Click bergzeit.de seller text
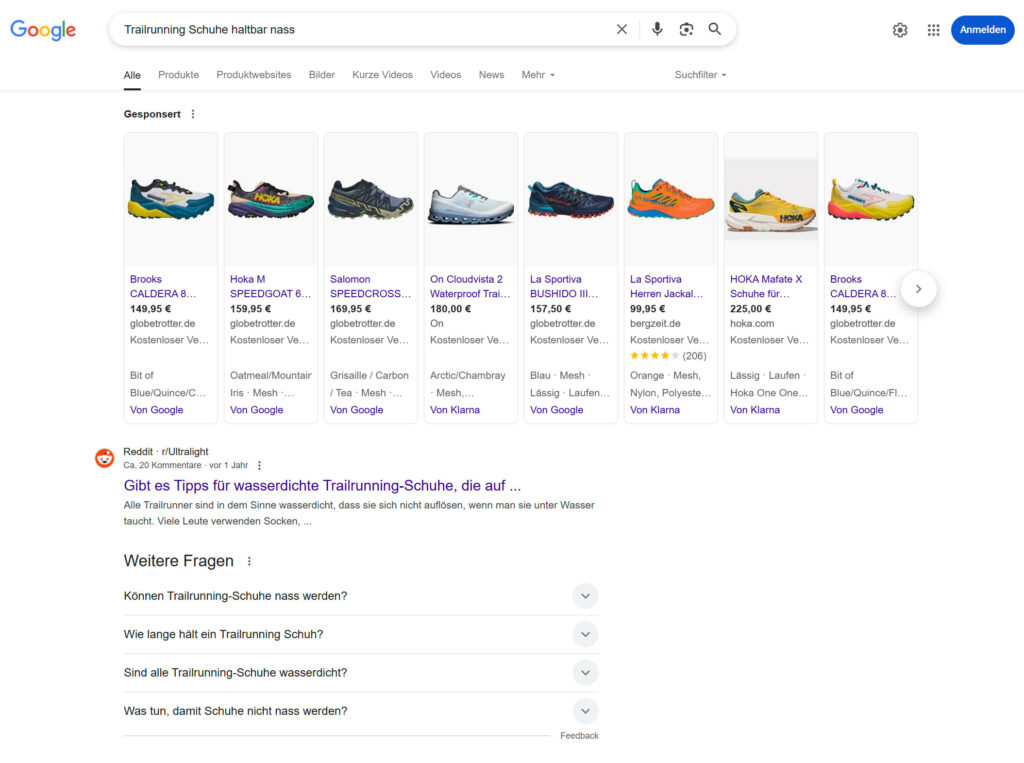Screen dimensions: 1024x763 coord(655,323)
